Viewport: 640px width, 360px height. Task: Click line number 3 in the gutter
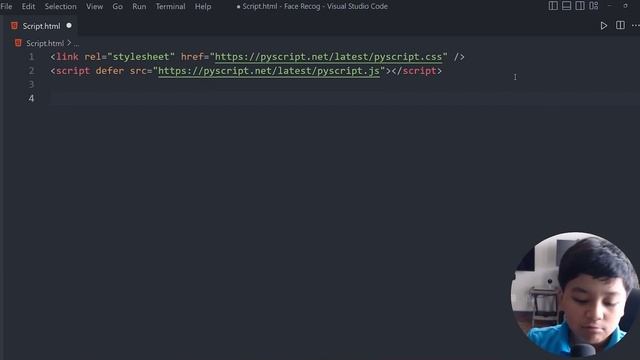[31, 84]
